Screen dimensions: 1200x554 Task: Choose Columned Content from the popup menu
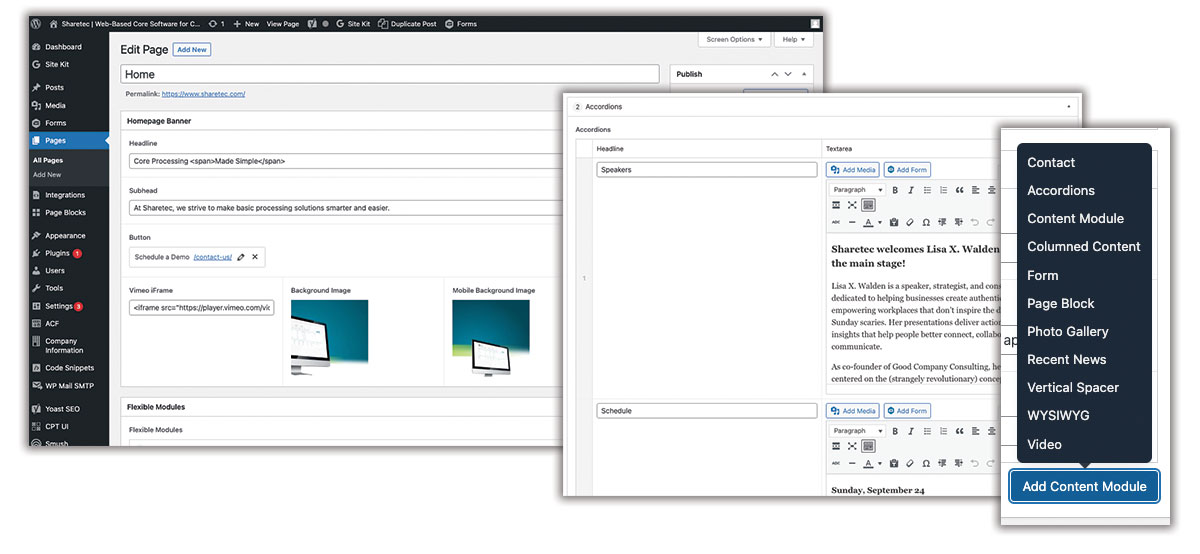(1083, 246)
